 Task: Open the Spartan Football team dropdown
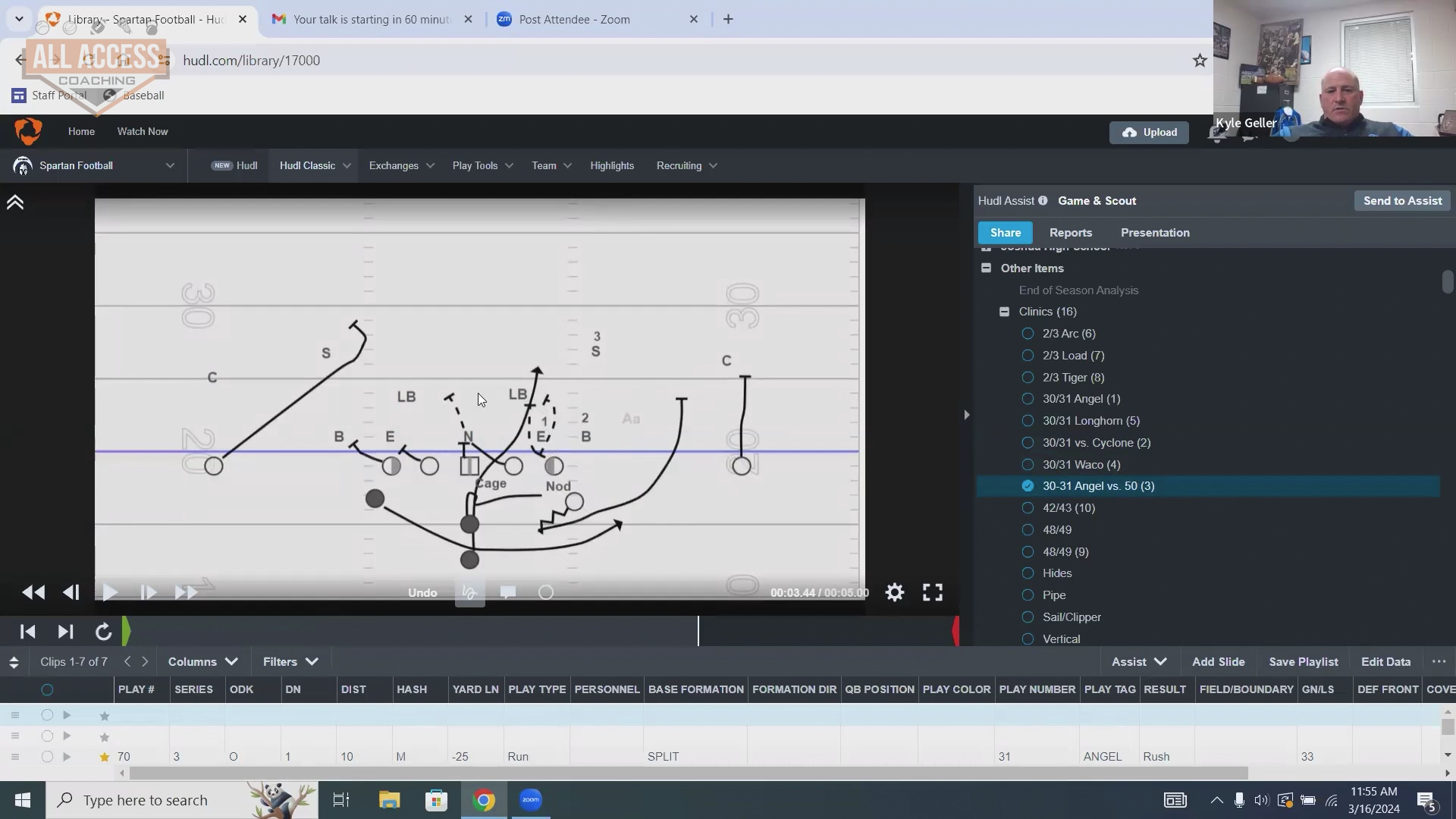point(94,165)
